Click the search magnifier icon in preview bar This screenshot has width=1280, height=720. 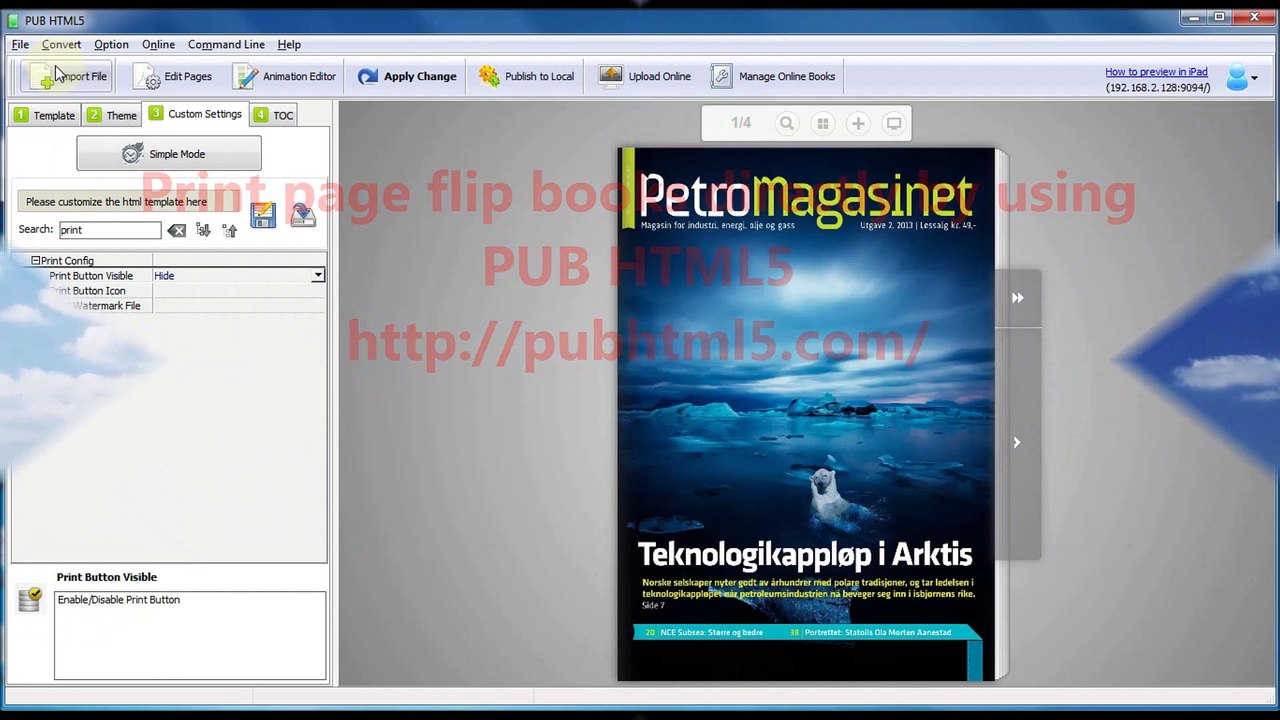pyautogui.click(x=787, y=123)
